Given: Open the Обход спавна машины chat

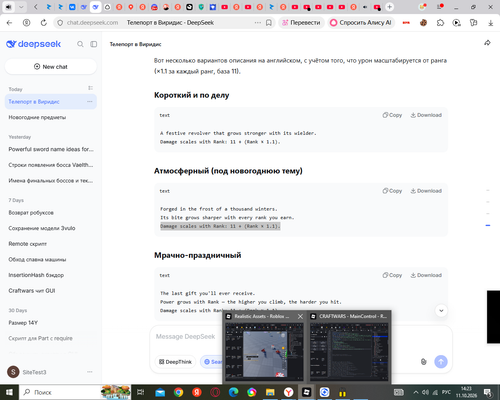Looking at the screenshot, I should point(51,260).
